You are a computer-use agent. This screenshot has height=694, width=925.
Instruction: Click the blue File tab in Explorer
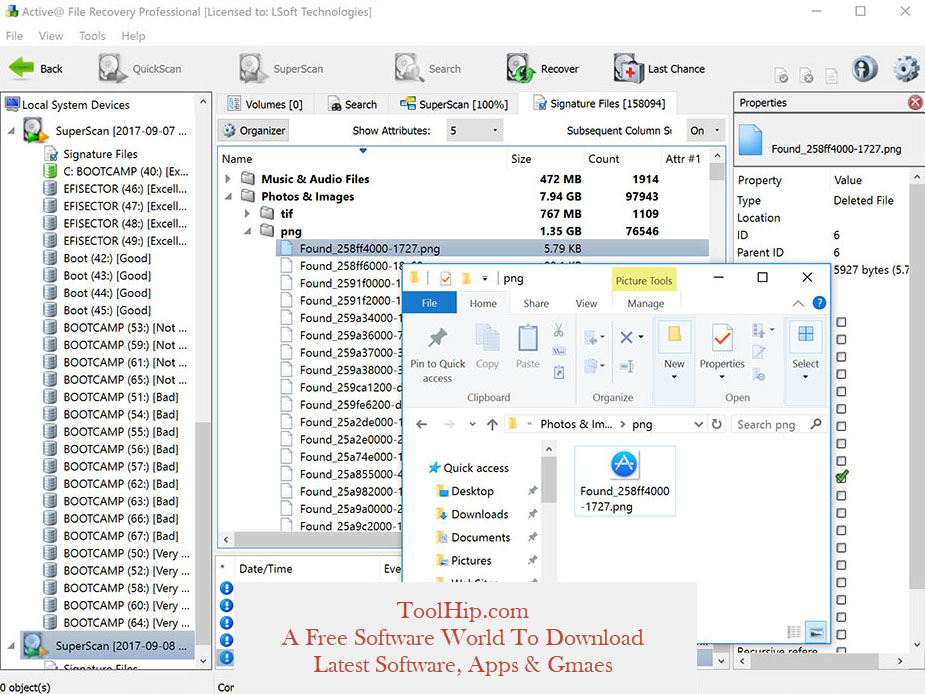(429, 303)
